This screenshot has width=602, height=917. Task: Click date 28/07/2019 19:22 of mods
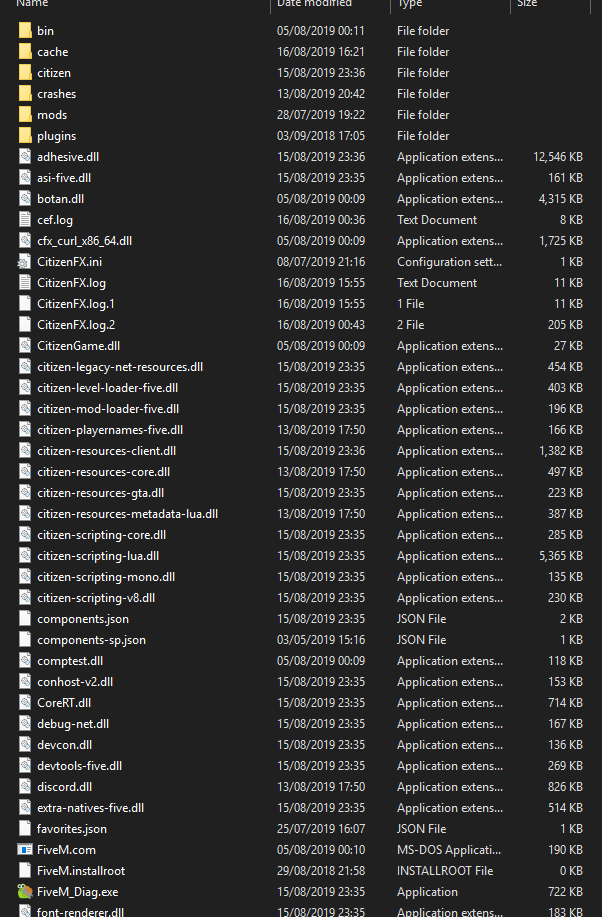(x=321, y=115)
